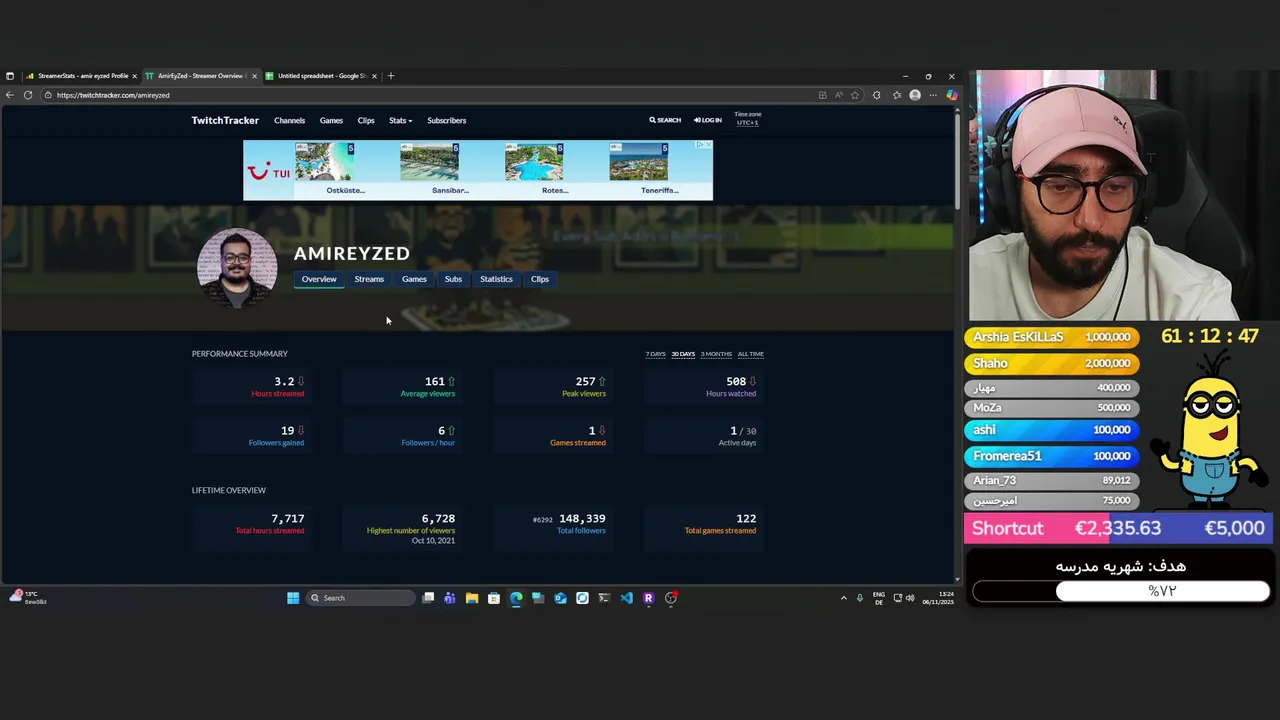Open the taskbar weather widget
This screenshot has height=720, width=1280.
coord(28,597)
